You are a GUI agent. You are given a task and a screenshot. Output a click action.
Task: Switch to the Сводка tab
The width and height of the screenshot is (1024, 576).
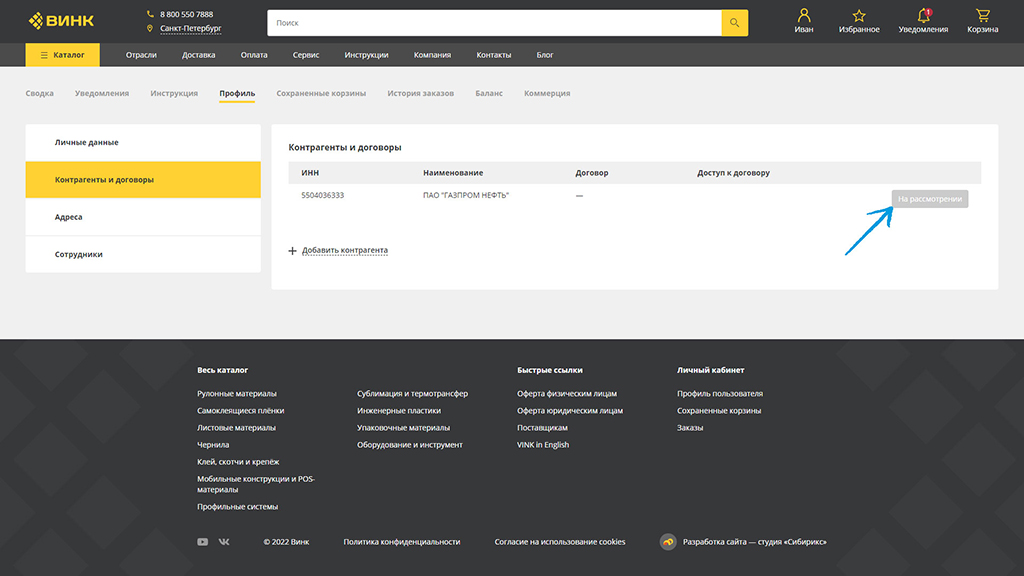(x=40, y=93)
